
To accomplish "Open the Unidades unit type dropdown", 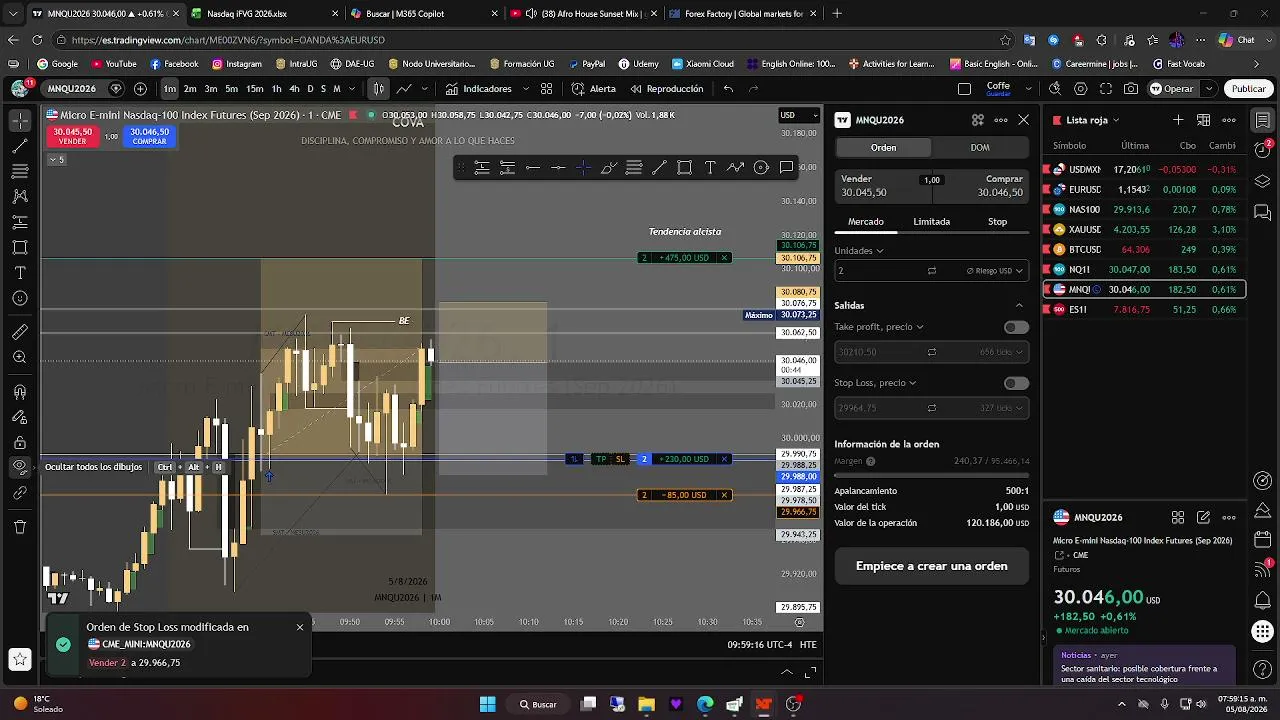I will pyautogui.click(x=859, y=251).
